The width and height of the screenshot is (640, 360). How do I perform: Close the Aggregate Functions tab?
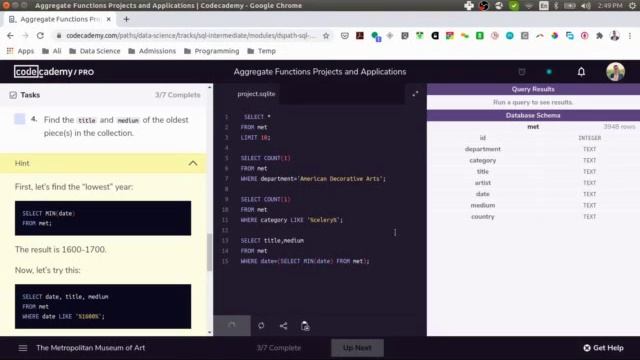point(109,19)
